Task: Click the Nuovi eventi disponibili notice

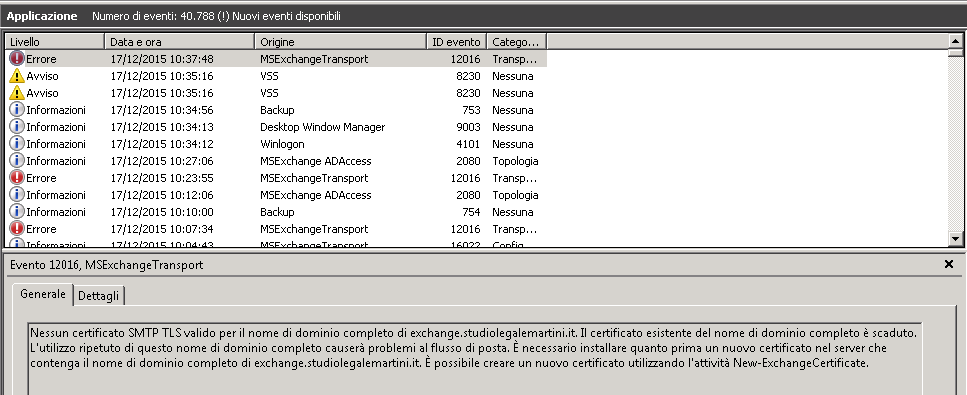Action: pyautogui.click(x=286, y=17)
